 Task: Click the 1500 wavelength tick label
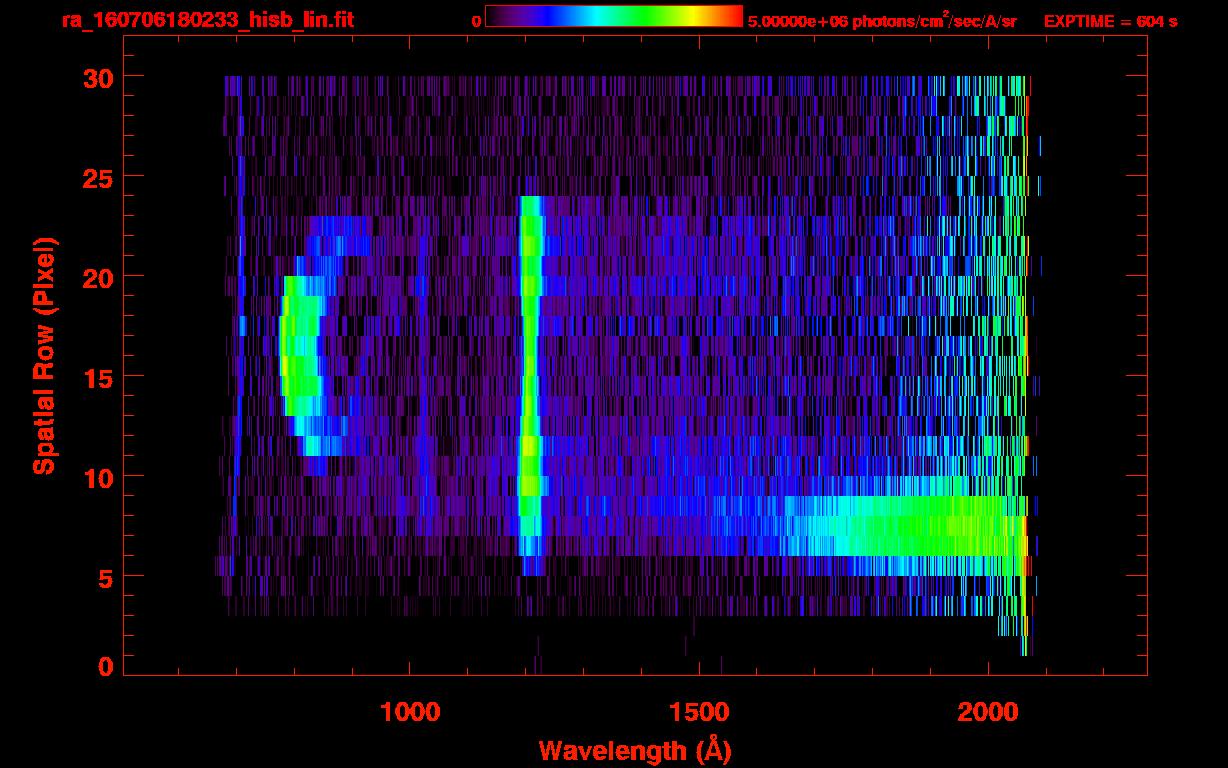click(x=698, y=712)
